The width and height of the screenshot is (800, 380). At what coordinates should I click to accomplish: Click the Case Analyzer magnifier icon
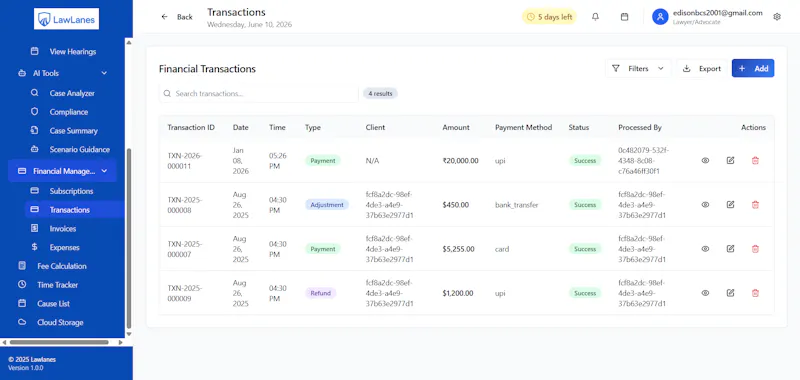pyautogui.click(x=35, y=93)
